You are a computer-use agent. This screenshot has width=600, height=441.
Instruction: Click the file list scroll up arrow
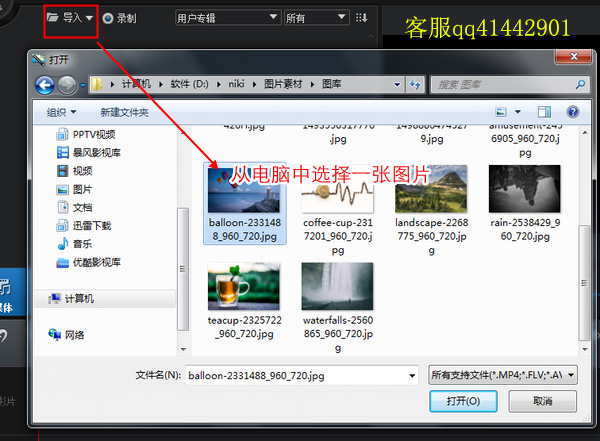585,132
